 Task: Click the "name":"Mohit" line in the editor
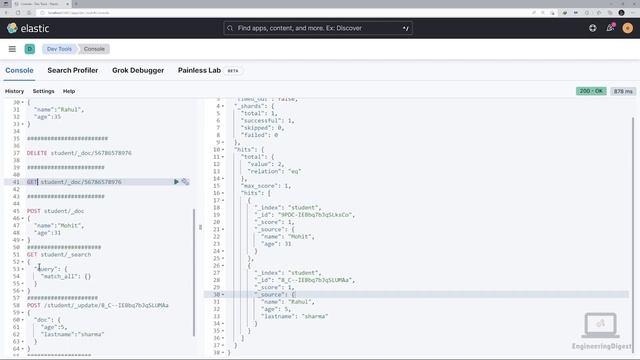pos(59,225)
